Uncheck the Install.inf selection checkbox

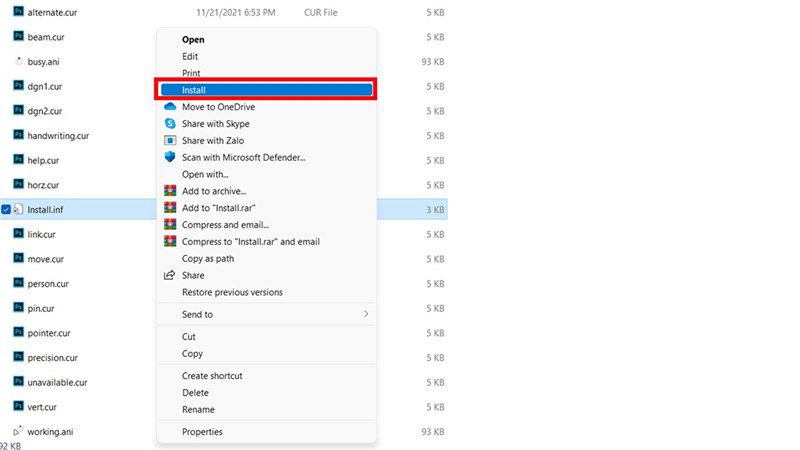[x=6, y=209]
